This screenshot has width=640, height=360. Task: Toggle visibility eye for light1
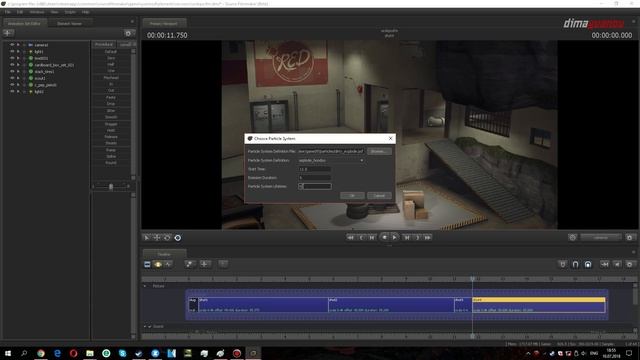point(12,51)
